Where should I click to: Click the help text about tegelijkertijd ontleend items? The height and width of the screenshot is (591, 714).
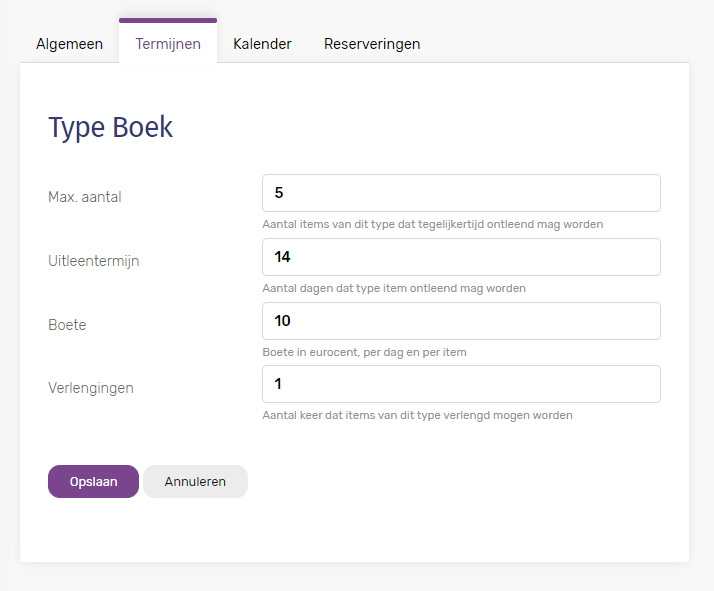point(433,224)
